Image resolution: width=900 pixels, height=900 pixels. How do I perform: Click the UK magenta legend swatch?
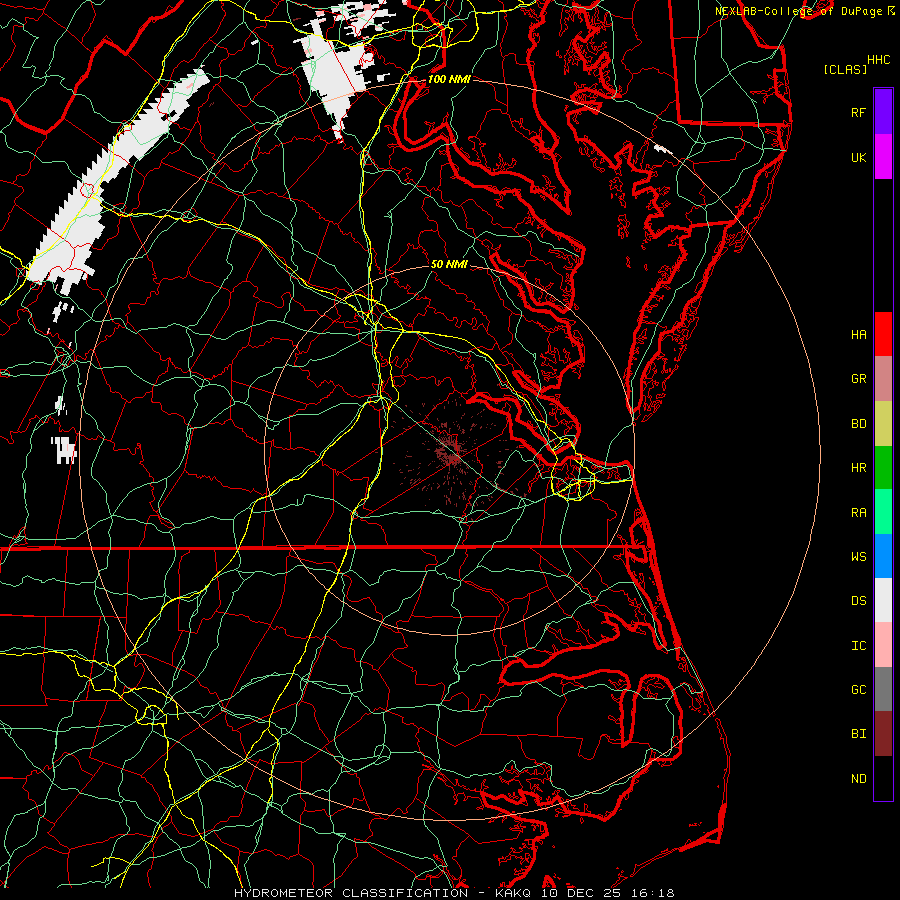(883, 157)
